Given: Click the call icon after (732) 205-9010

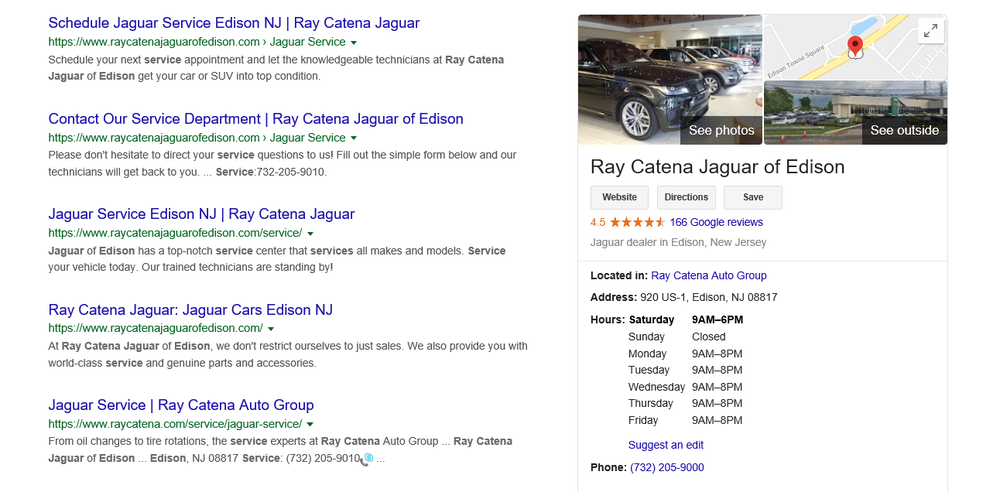Looking at the screenshot, I should click(367, 458).
